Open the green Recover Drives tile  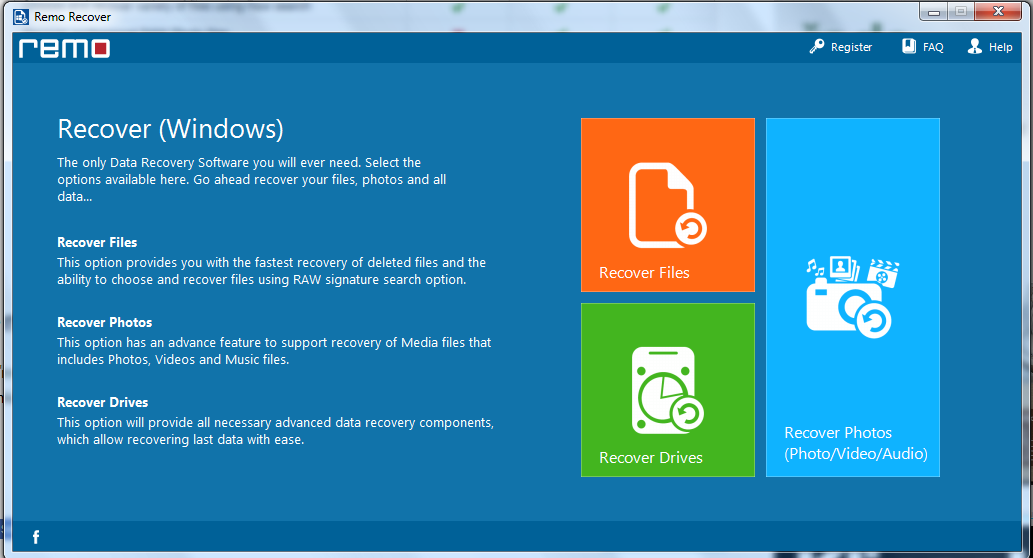667,390
